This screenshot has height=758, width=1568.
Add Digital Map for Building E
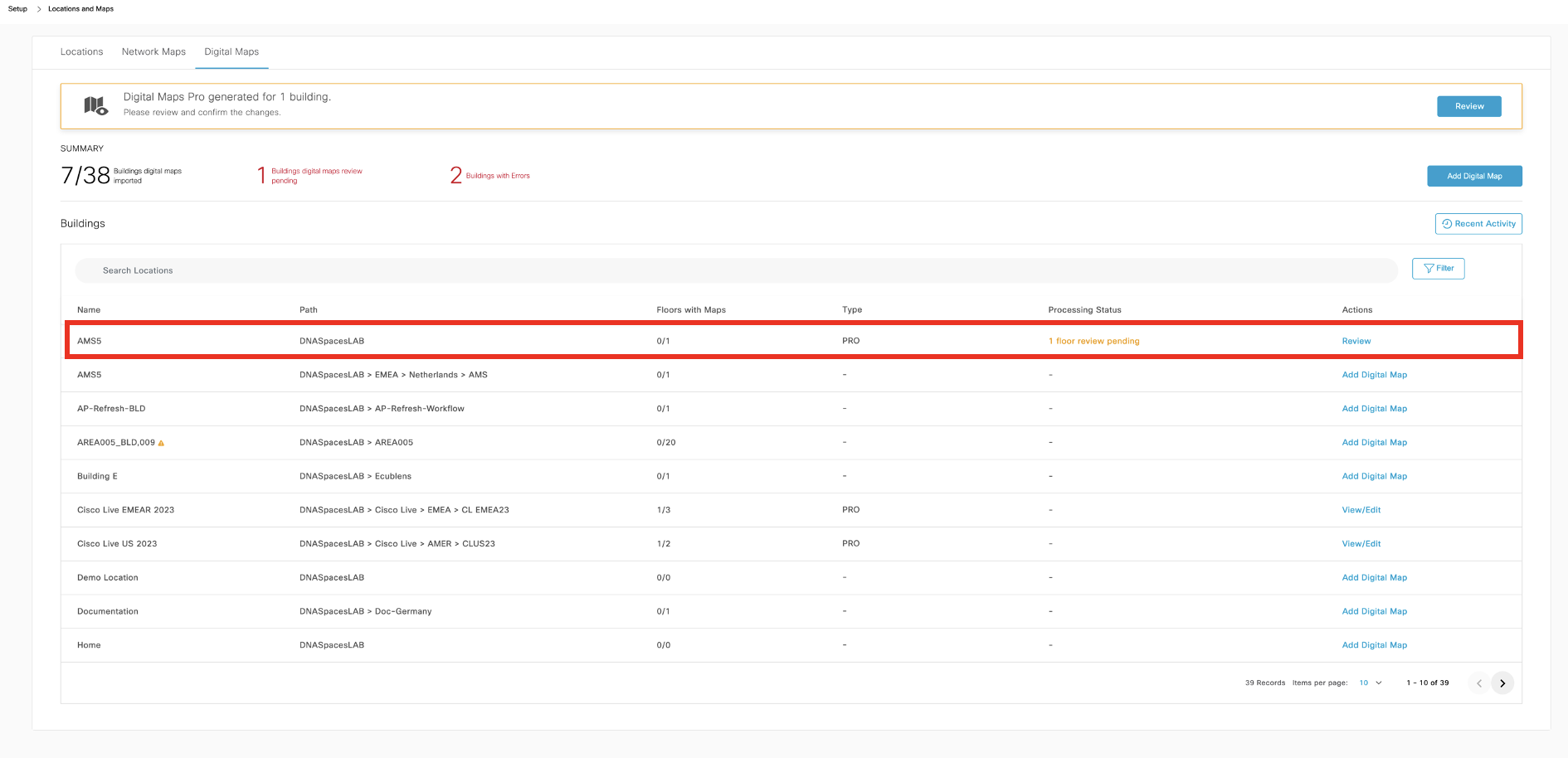coord(1374,476)
